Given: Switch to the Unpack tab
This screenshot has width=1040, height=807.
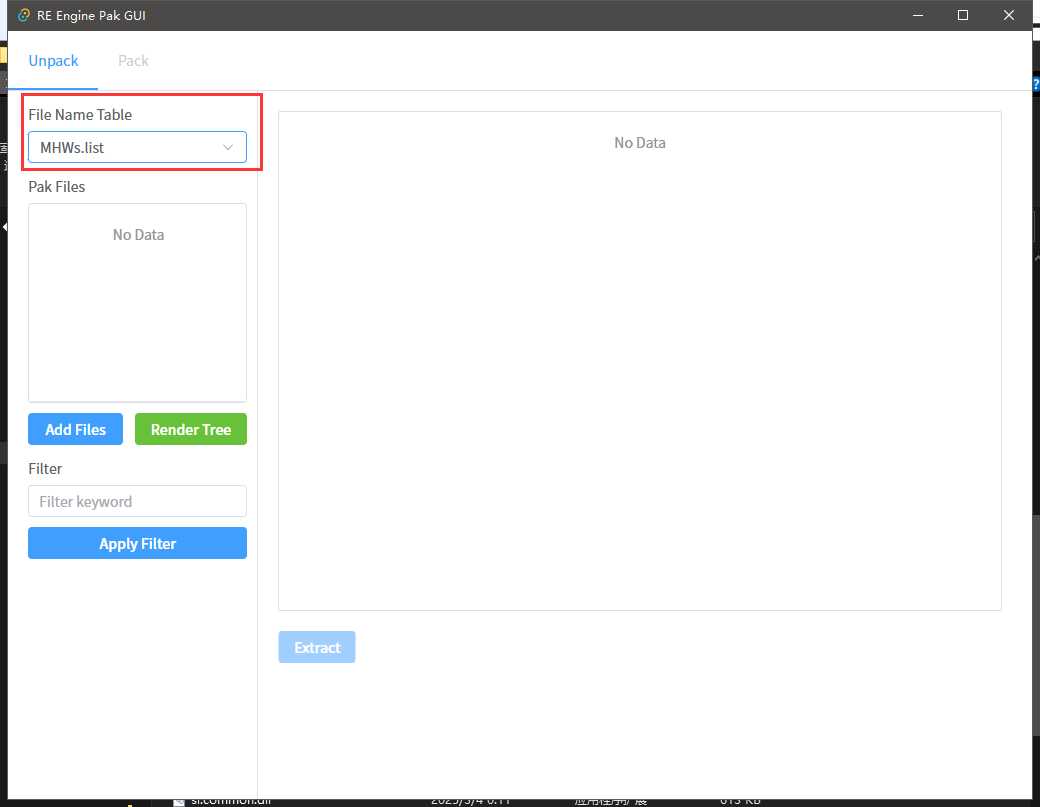Looking at the screenshot, I should (x=53, y=61).
